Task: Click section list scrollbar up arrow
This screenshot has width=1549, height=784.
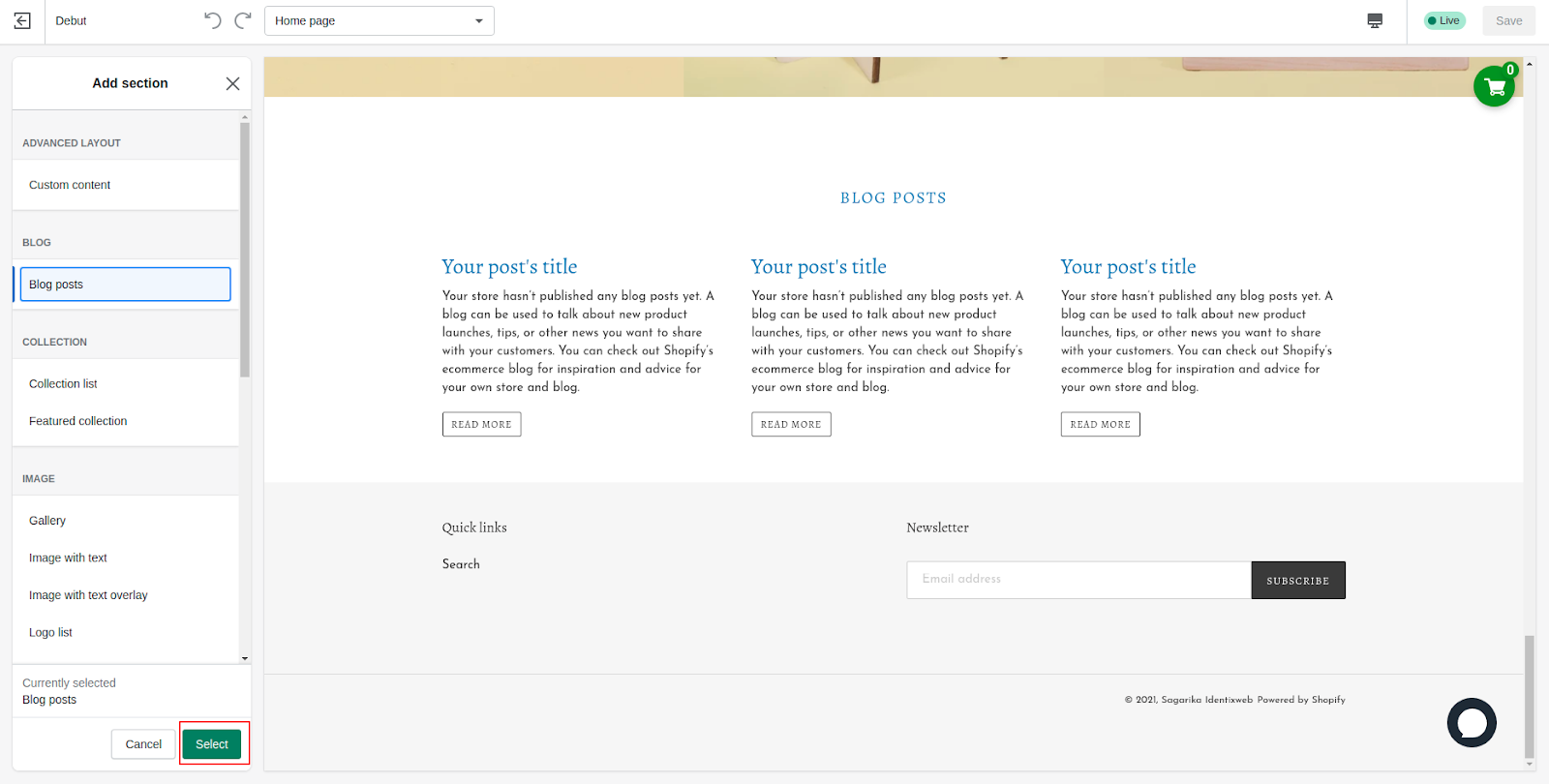Action: click(245, 117)
